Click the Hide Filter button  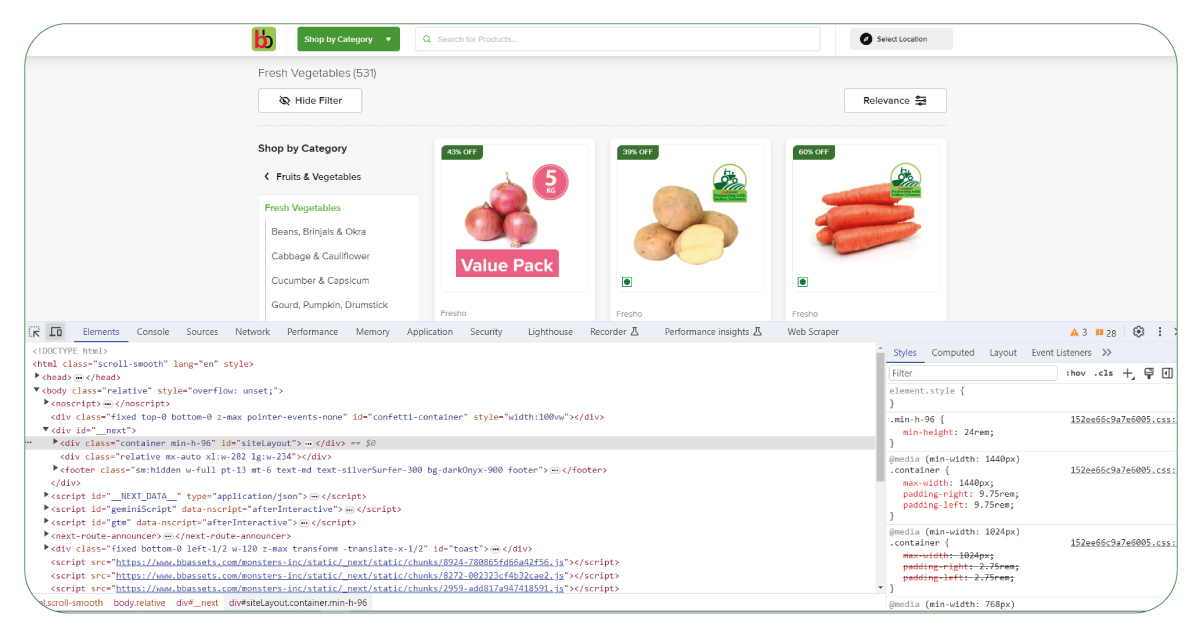click(x=310, y=101)
